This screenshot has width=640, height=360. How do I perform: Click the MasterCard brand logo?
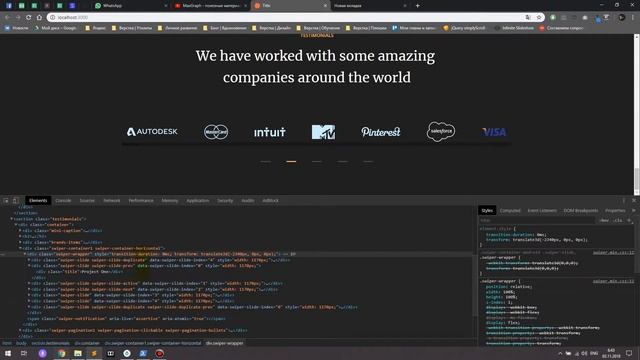216,132
